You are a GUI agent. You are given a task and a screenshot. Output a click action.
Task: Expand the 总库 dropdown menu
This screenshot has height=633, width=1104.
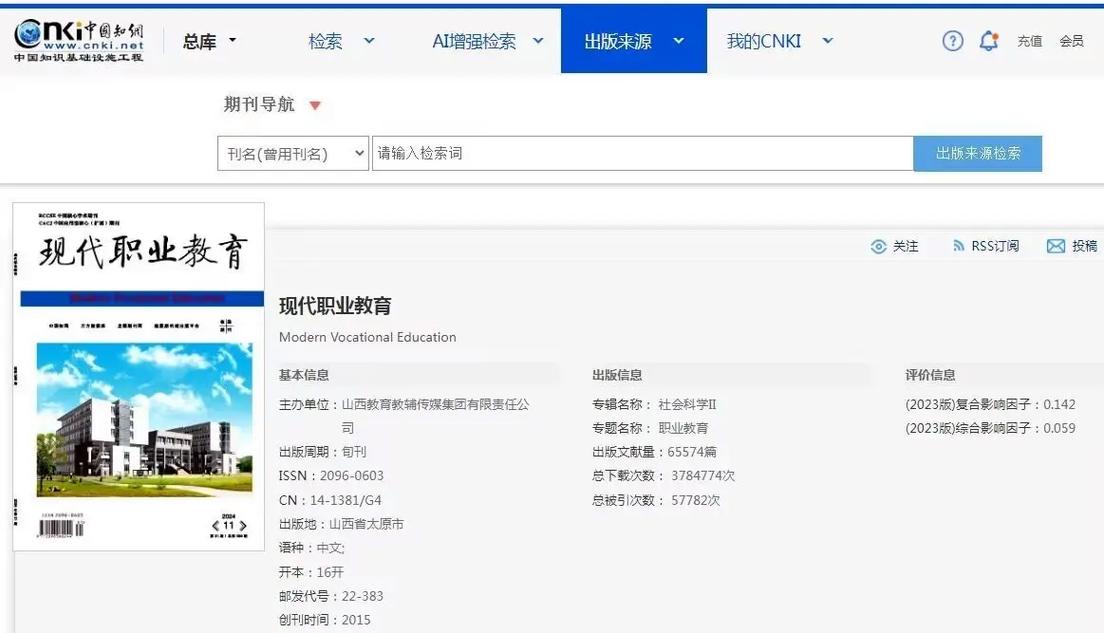tap(209, 40)
